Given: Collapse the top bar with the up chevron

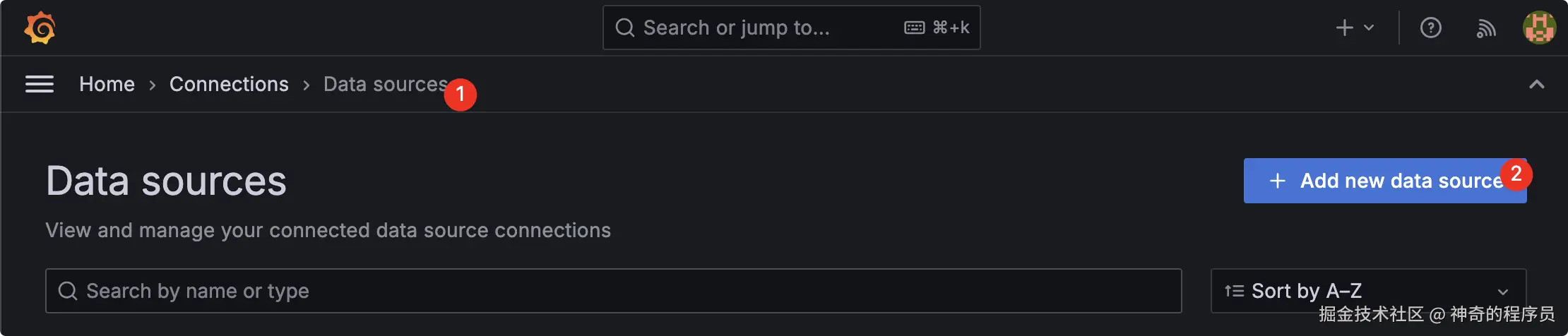Looking at the screenshot, I should (x=1536, y=85).
